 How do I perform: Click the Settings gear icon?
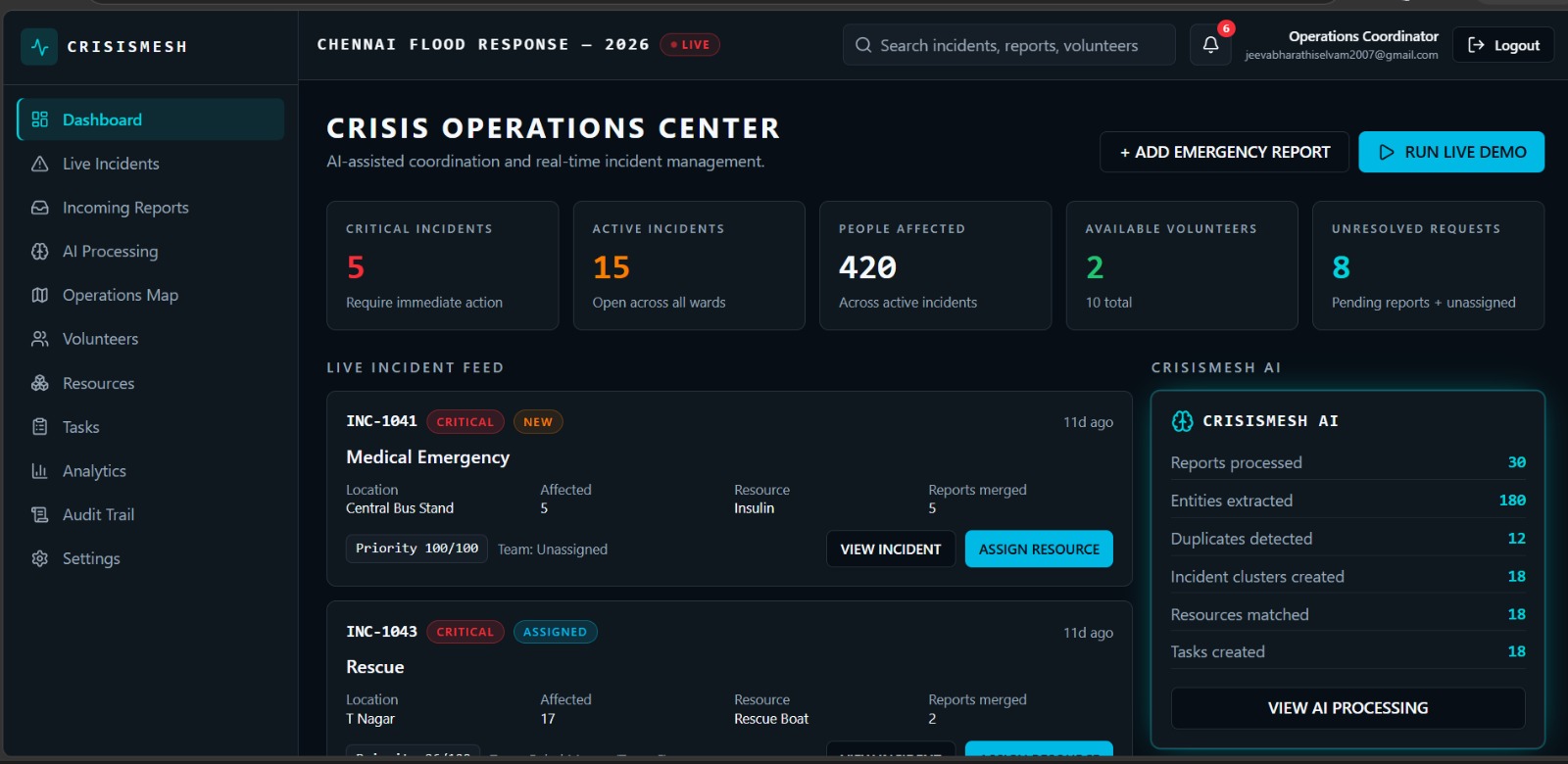click(40, 558)
